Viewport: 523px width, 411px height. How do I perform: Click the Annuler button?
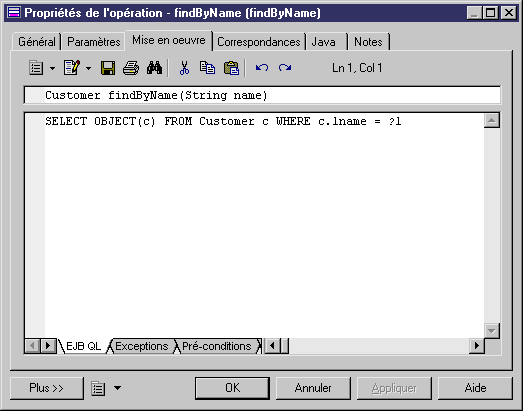[x=313, y=388]
